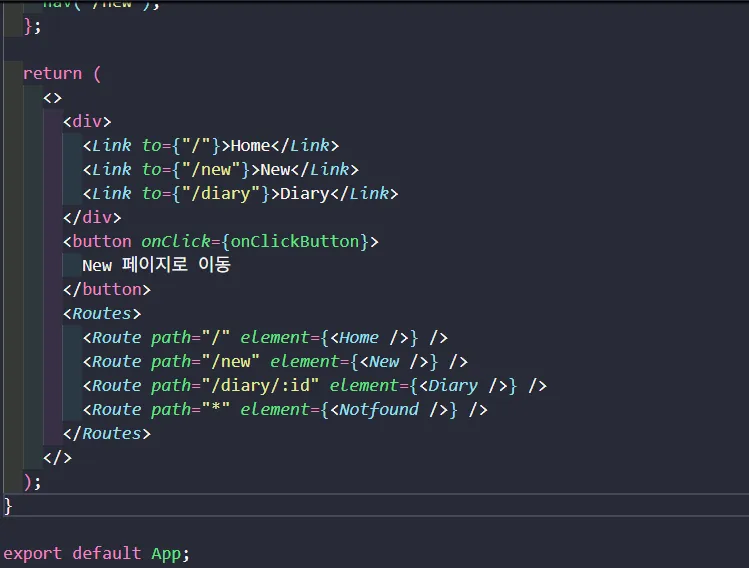Click the opening '<div>' tag

[x=87, y=121]
